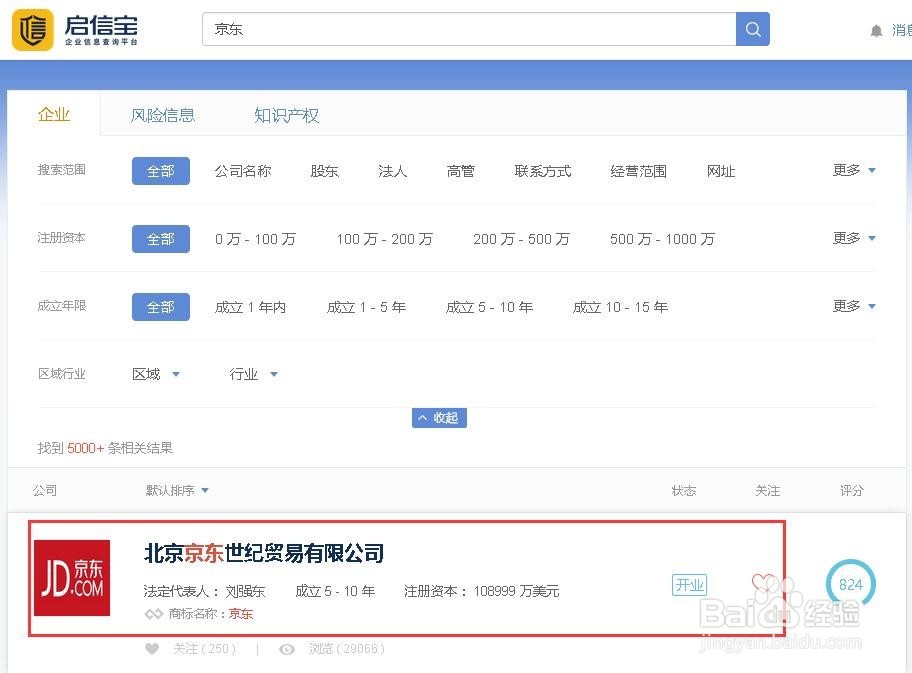
Task: Filter search scope by 网址
Action: coord(721,171)
